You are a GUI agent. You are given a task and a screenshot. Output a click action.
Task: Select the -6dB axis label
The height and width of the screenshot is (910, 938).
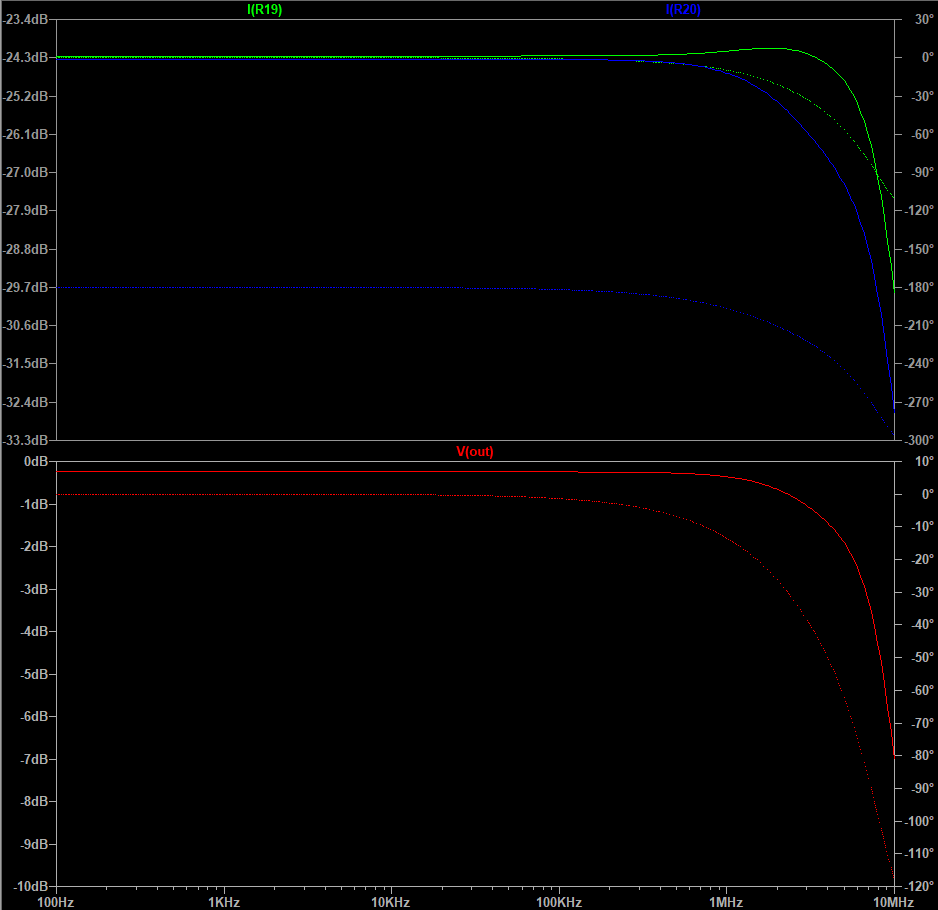click(34, 716)
